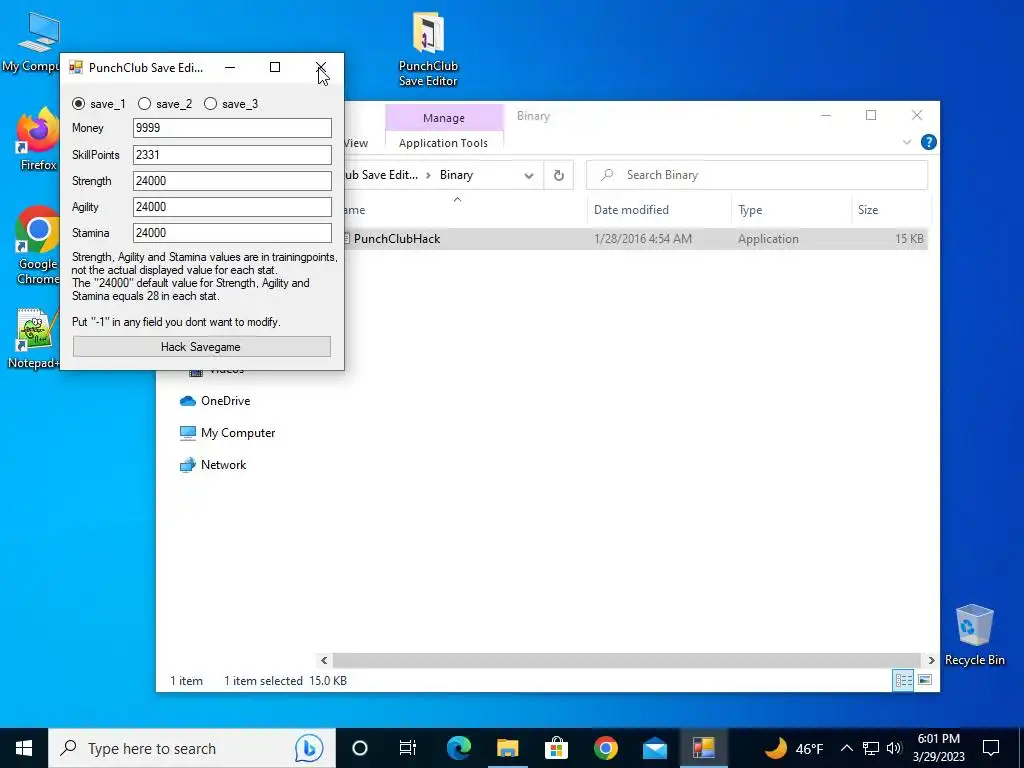
Task: Open the clock showing 6:01 PM
Action: tap(938, 748)
